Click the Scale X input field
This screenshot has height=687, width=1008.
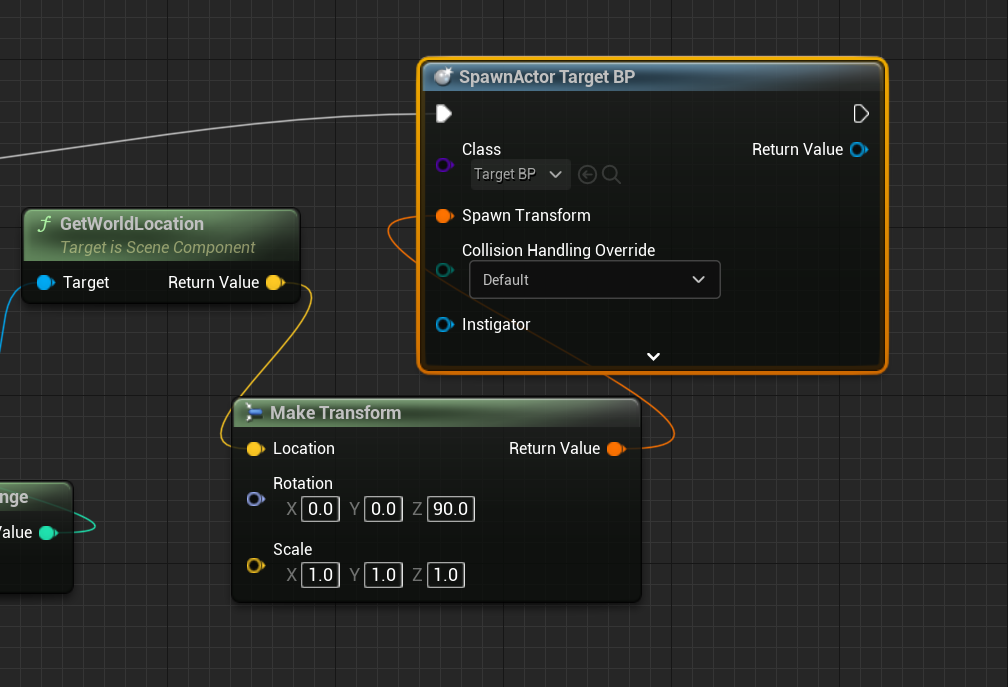tap(320, 575)
